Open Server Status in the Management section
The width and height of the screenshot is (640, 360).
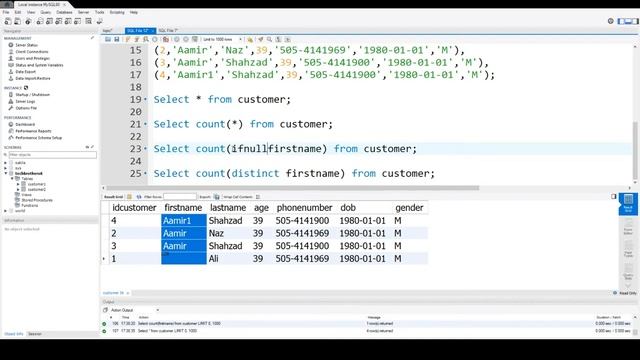[x=27, y=45]
